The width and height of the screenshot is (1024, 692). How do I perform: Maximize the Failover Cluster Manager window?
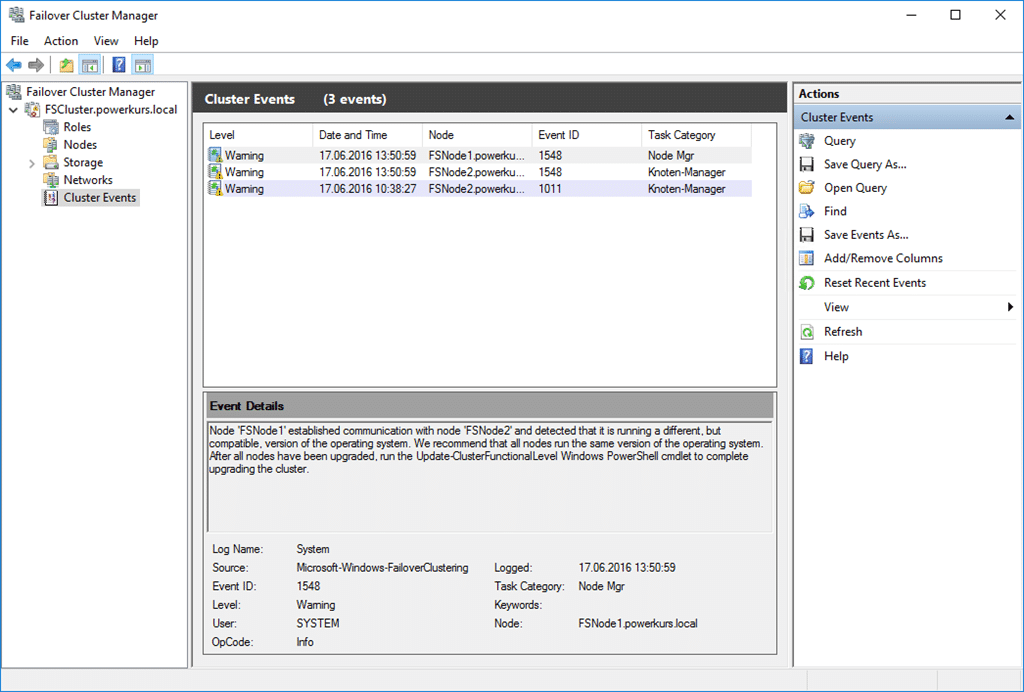pyautogui.click(x=955, y=15)
